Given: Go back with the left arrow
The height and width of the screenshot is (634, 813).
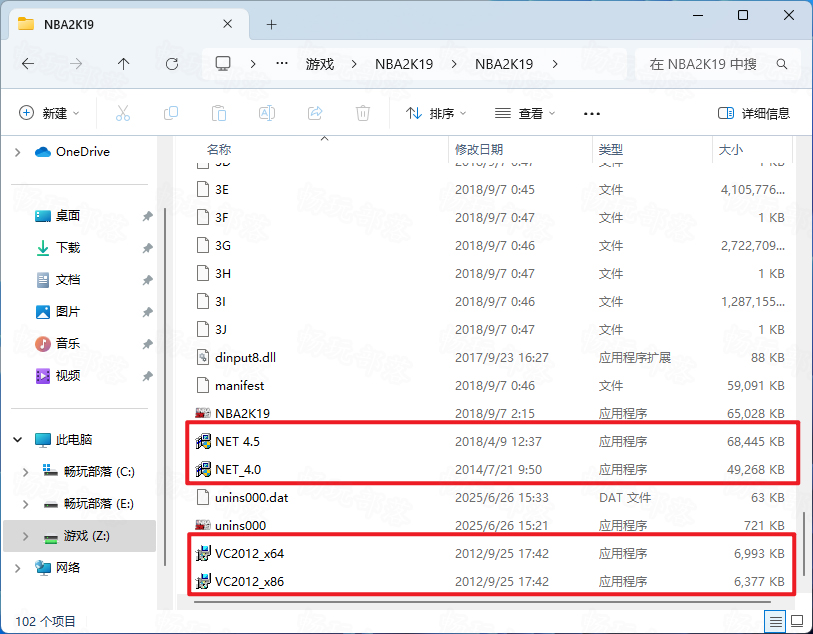Looking at the screenshot, I should click(x=28, y=64).
